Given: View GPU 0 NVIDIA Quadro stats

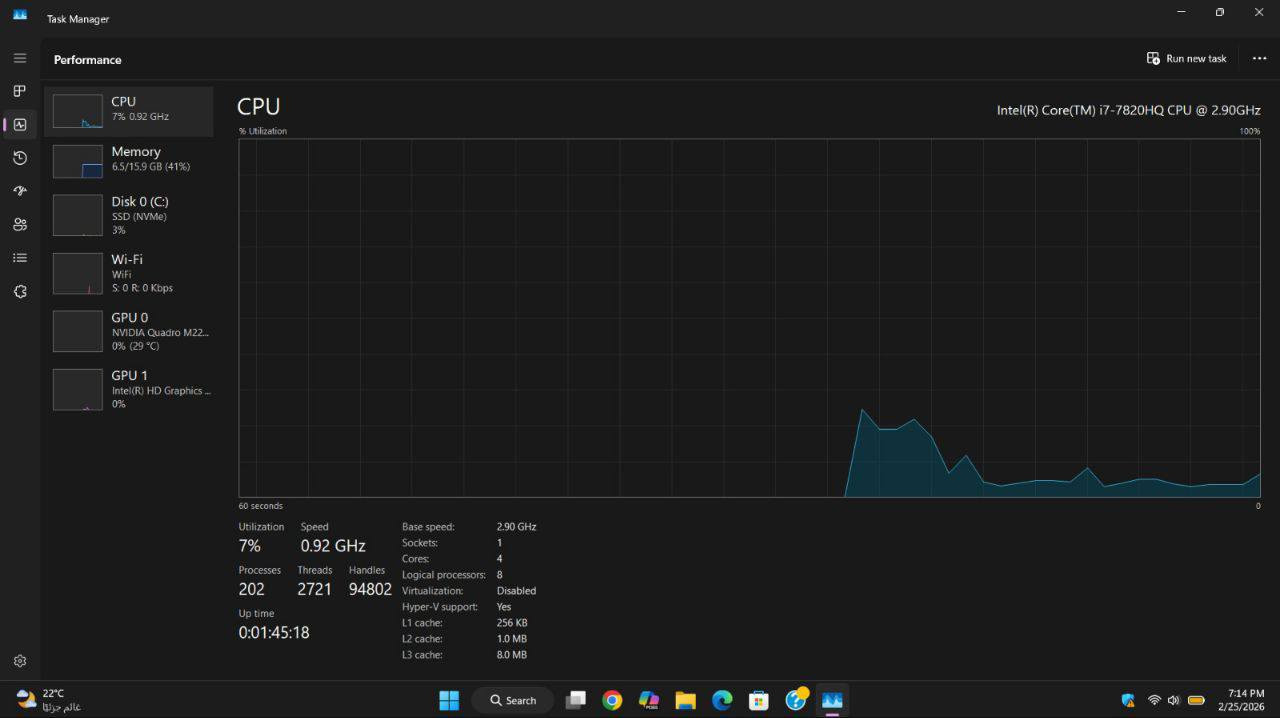Looking at the screenshot, I should pos(128,331).
